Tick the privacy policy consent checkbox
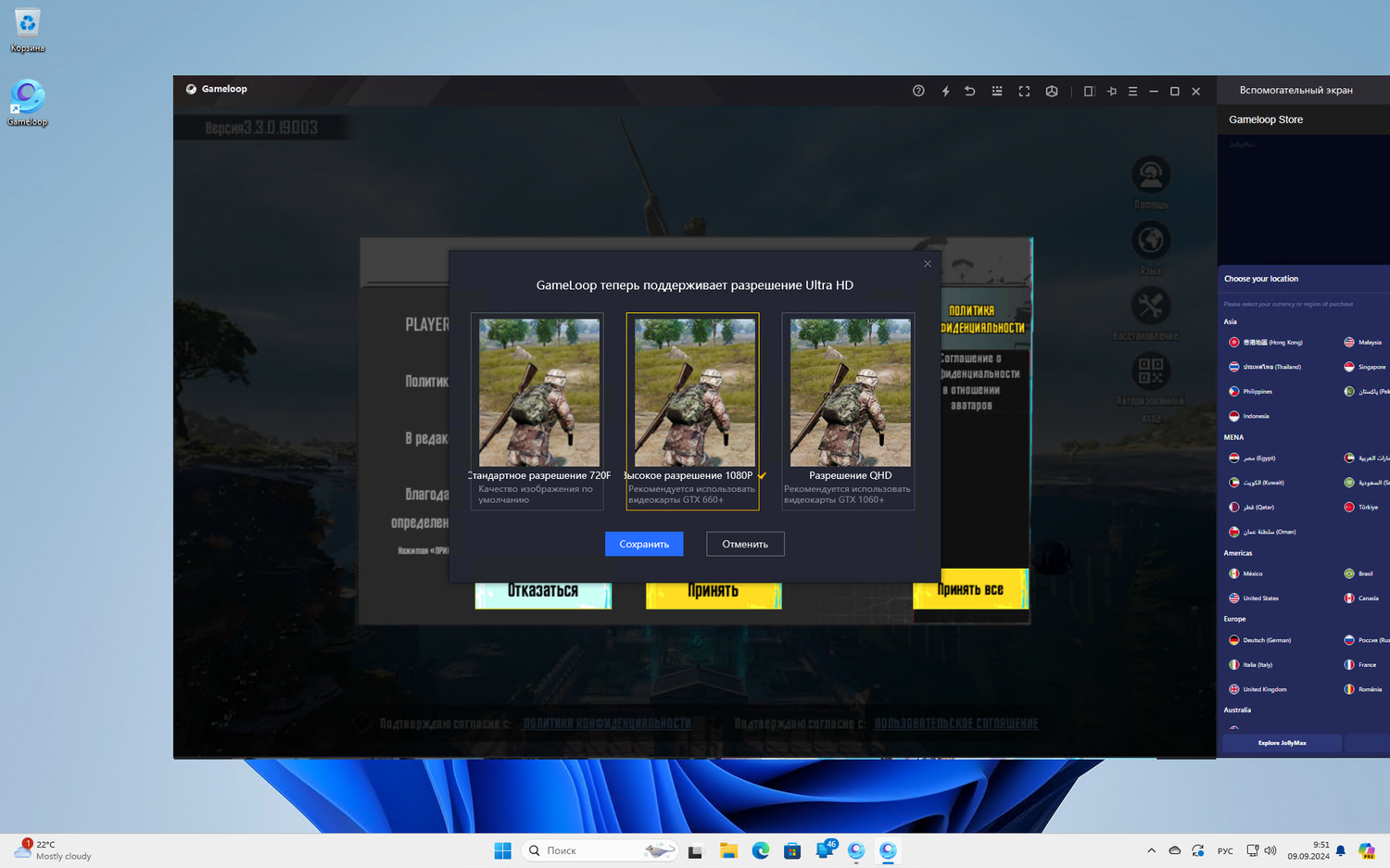 [x=363, y=723]
